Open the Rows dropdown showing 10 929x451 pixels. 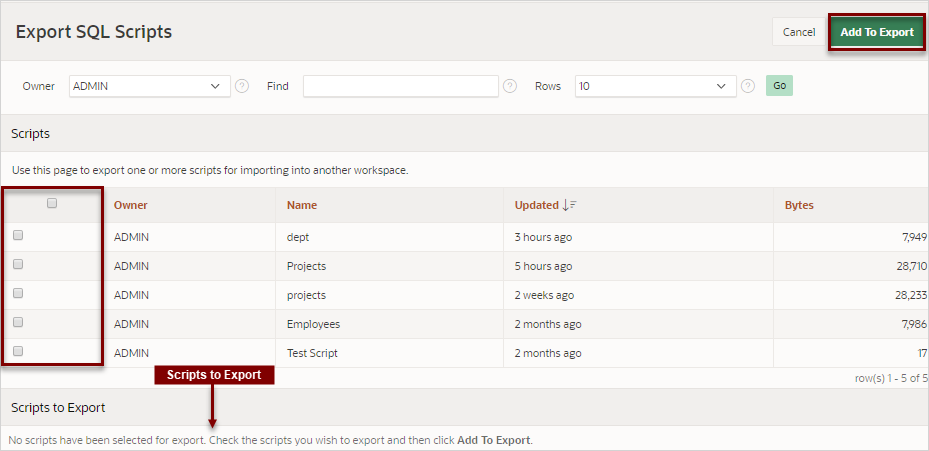(656, 86)
